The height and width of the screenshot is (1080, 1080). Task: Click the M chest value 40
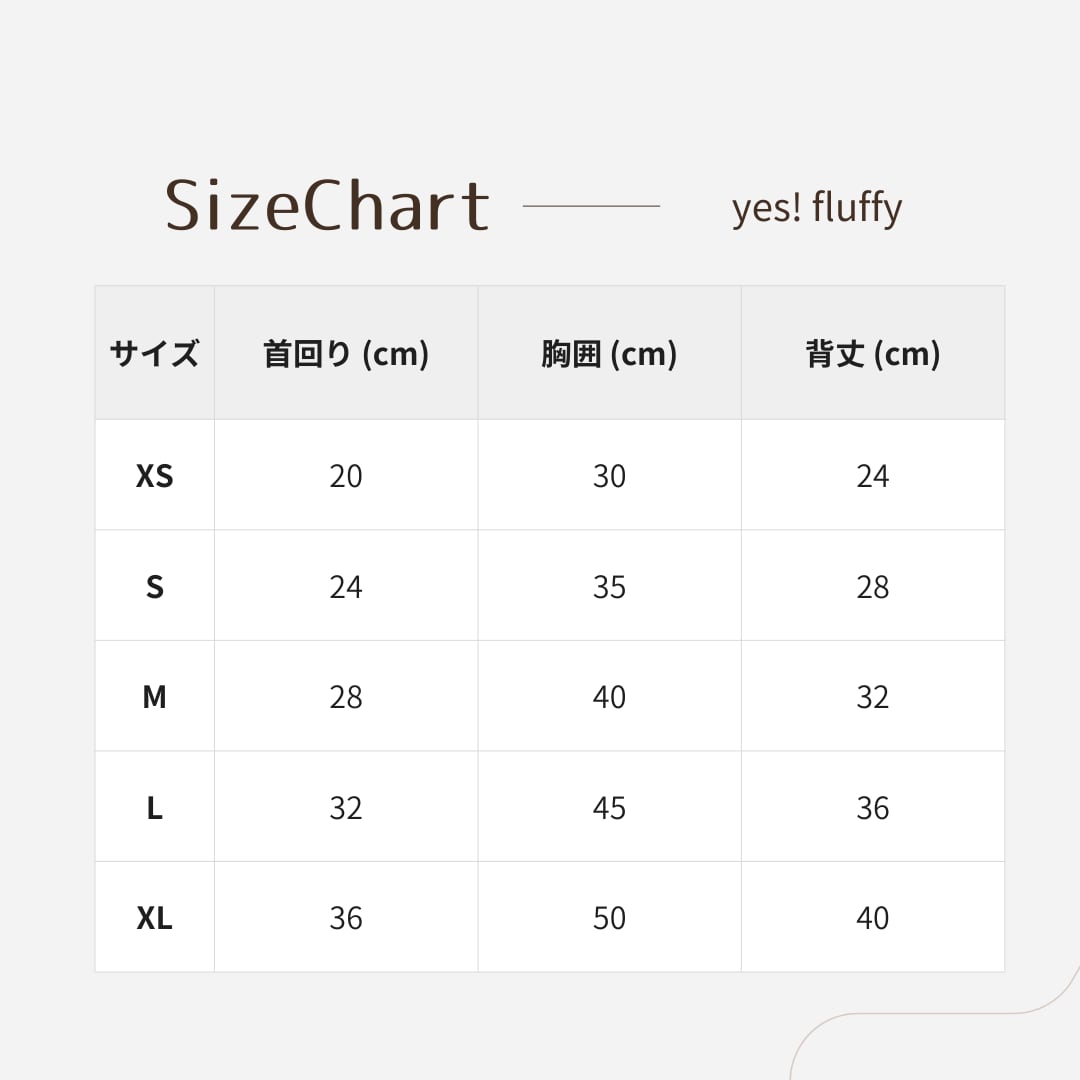(609, 697)
